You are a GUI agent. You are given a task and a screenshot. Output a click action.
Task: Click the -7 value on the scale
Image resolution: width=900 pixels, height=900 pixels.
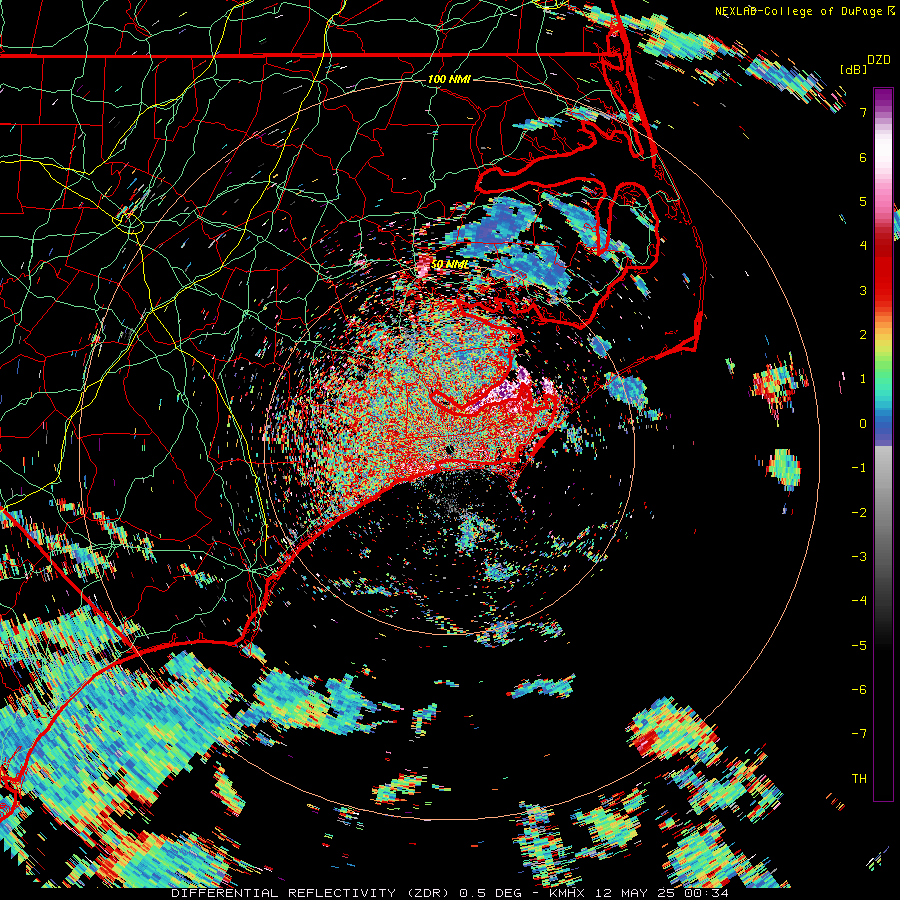click(859, 734)
